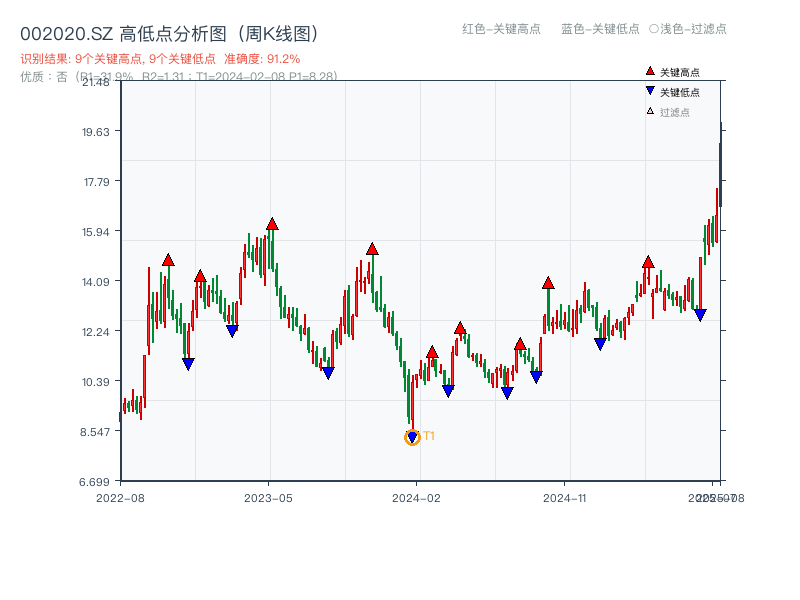The height and width of the screenshot is (600, 800).
Task: Click the 2023-05 x-axis label
Action: click(268, 498)
